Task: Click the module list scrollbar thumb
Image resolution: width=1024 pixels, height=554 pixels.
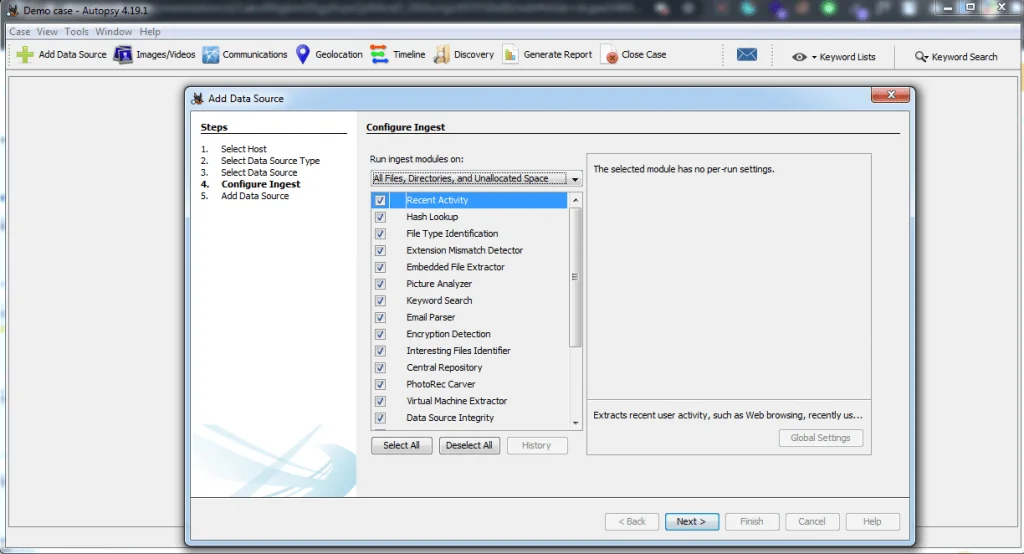Action: 575,277
